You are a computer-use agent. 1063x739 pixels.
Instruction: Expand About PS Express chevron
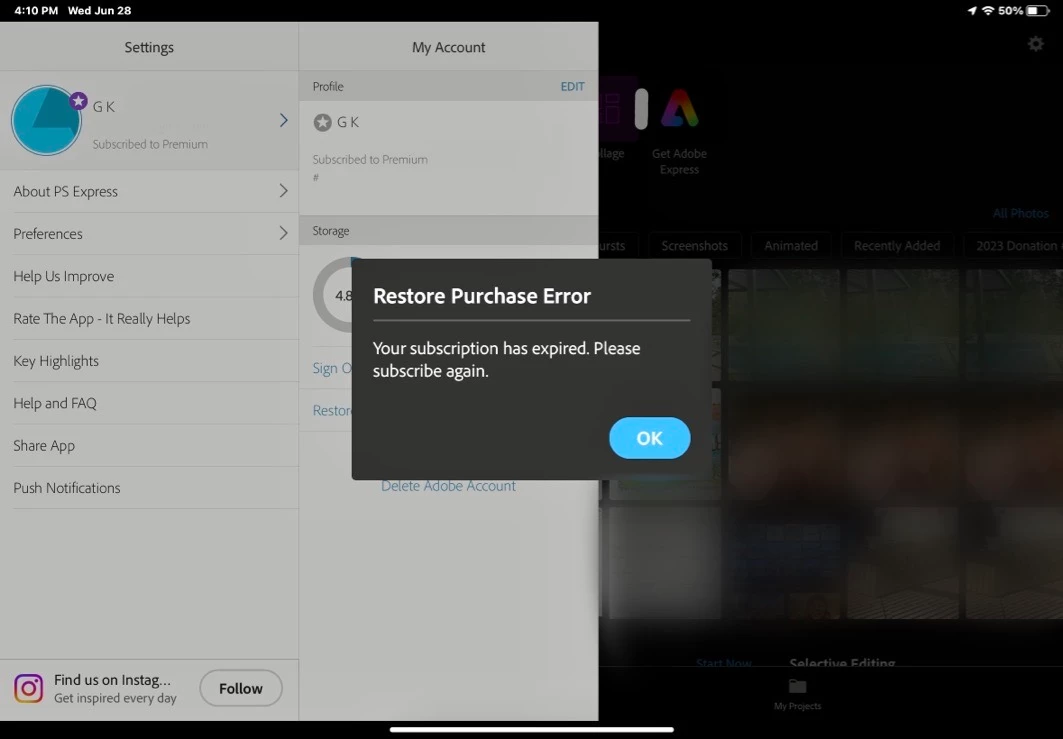tap(283, 191)
